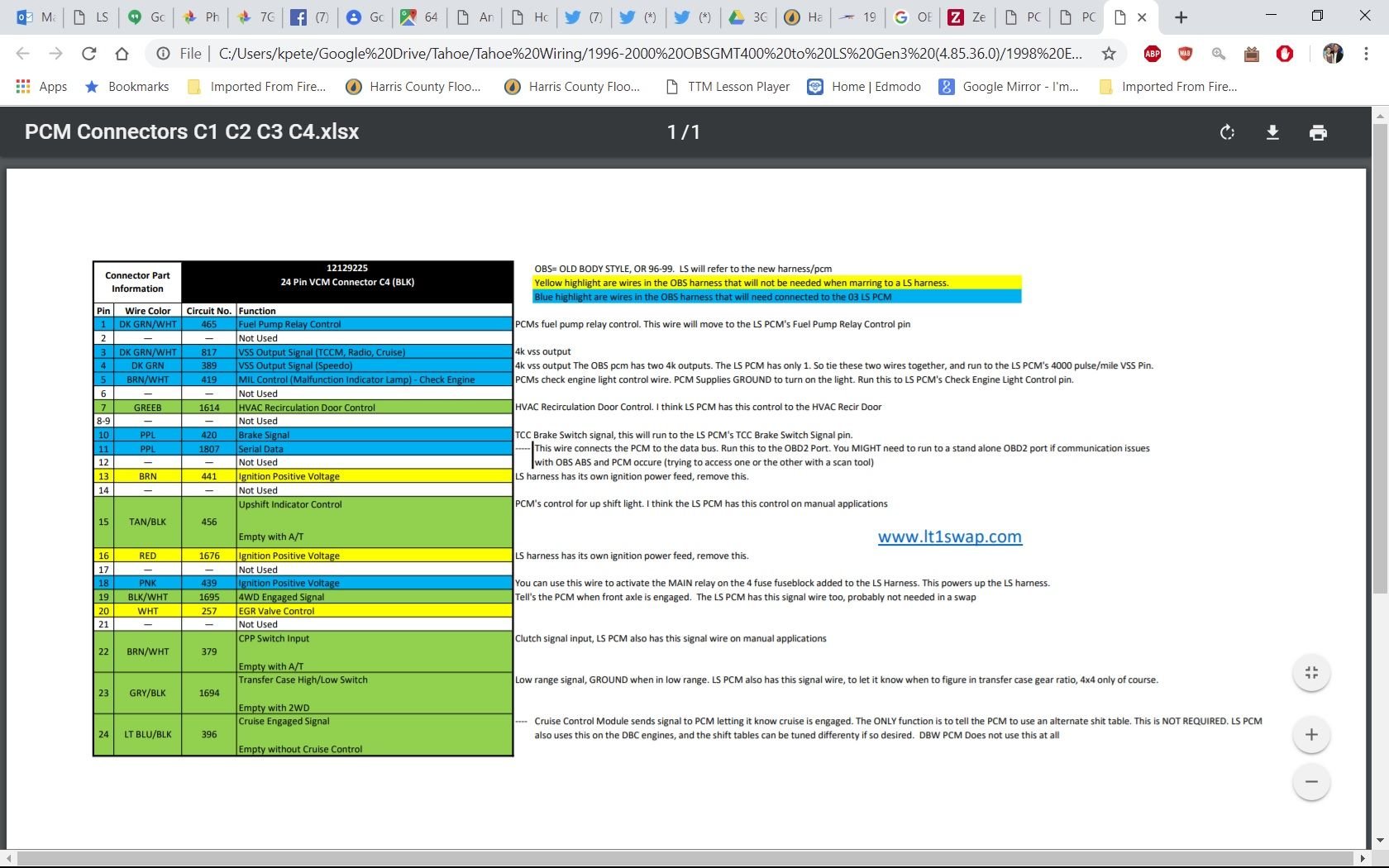Click the horizontal scrollbar at the bottom
The height and width of the screenshot is (868, 1389).
[x=686, y=858]
